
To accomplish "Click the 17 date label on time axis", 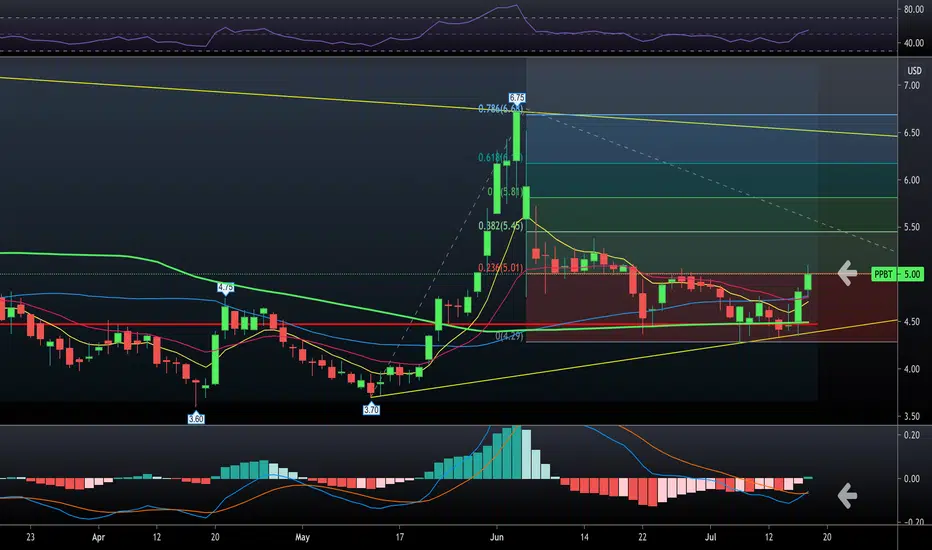I will 400,537.
